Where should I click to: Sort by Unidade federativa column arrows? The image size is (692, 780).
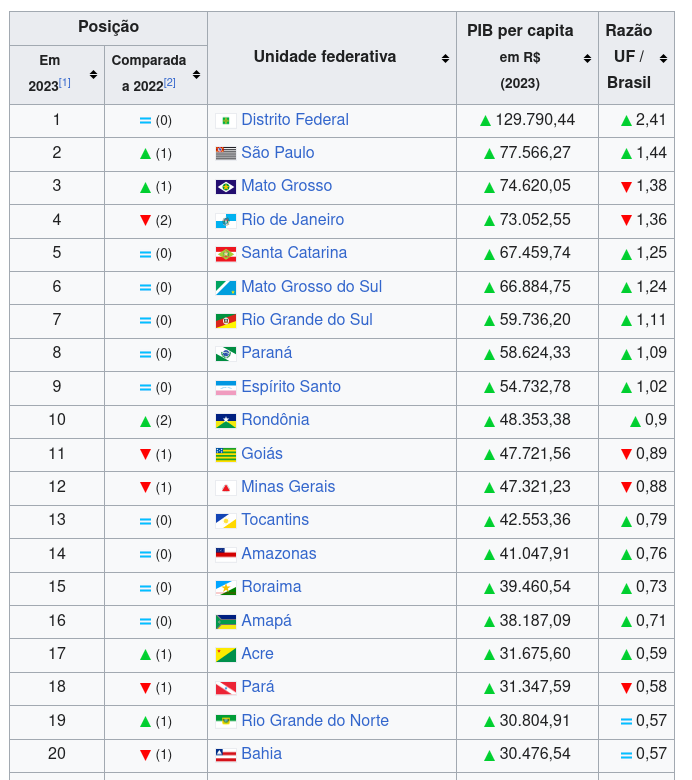coord(445,58)
